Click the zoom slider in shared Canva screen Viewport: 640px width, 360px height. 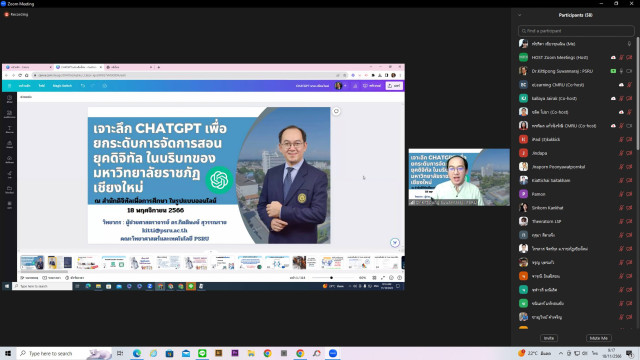333,278
